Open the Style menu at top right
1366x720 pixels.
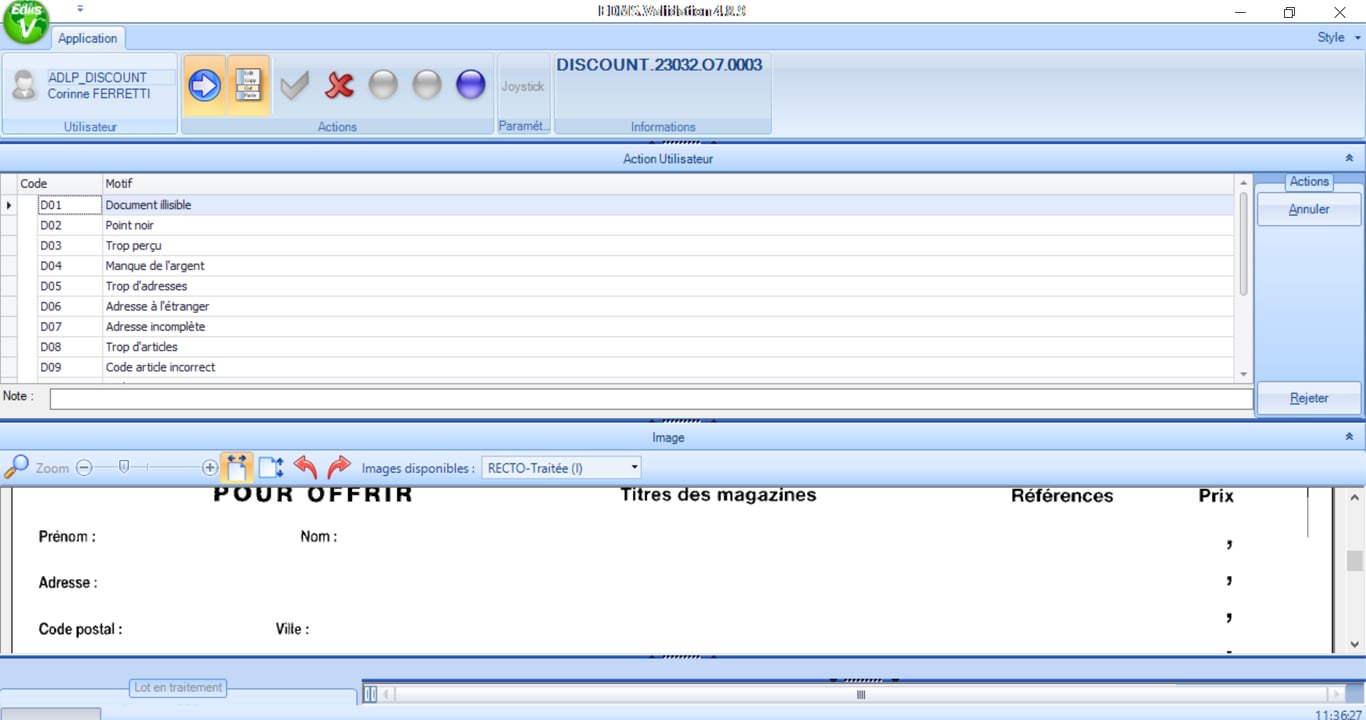pos(1338,37)
